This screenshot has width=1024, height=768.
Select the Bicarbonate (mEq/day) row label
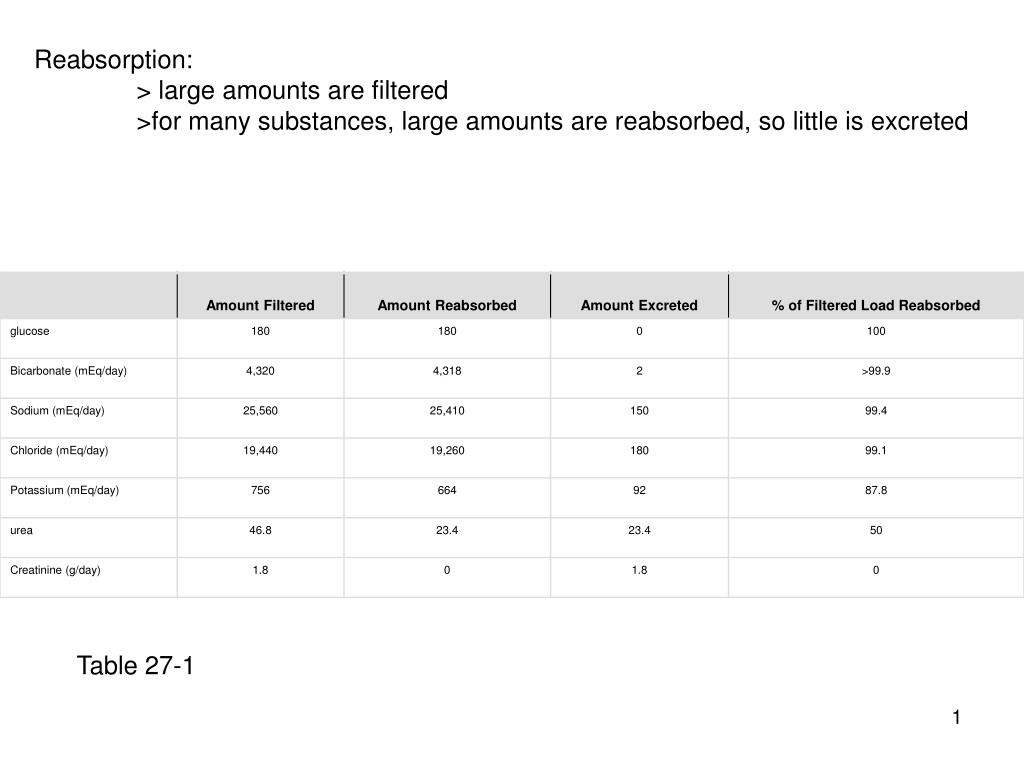tap(68, 371)
